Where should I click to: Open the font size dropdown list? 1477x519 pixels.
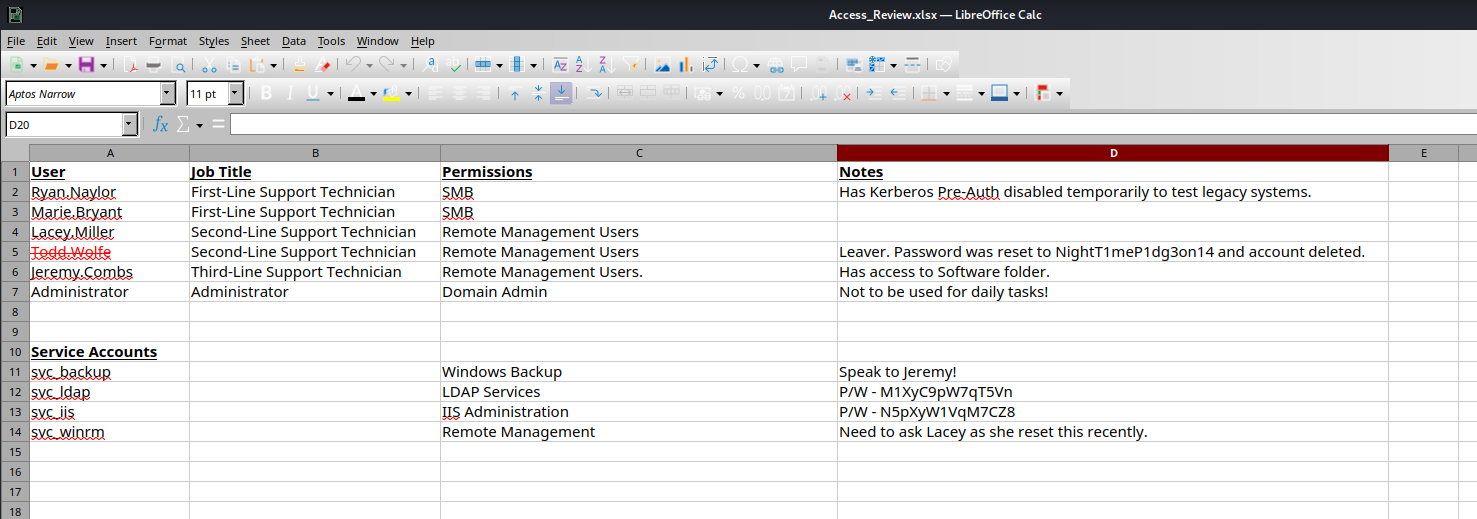tap(236, 93)
